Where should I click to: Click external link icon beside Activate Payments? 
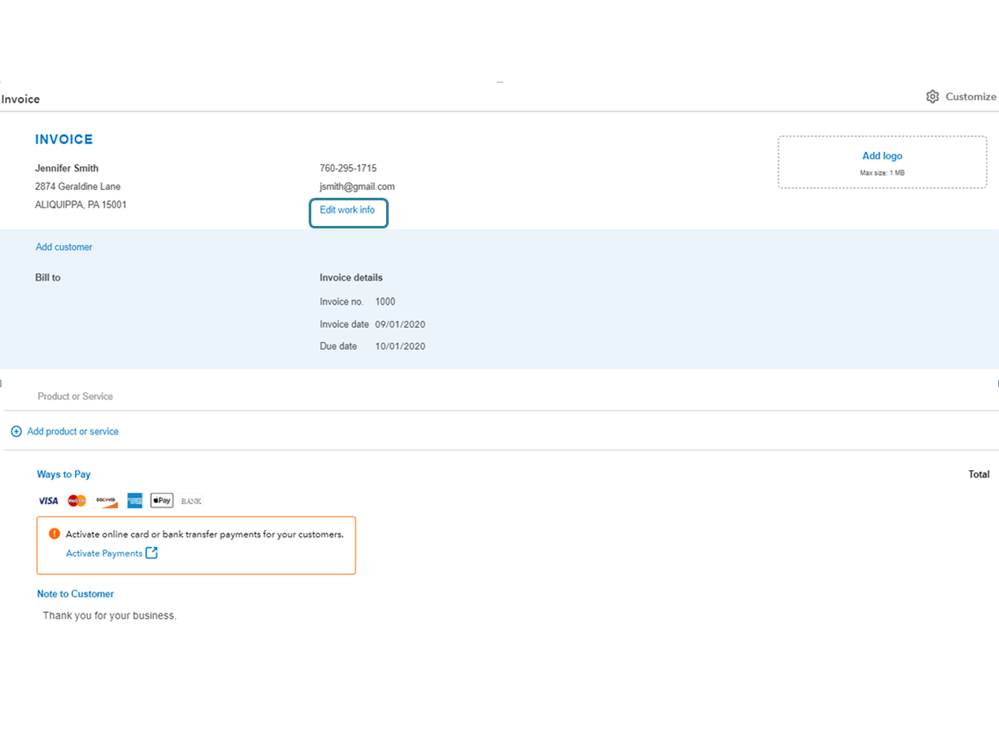[152, 553]
